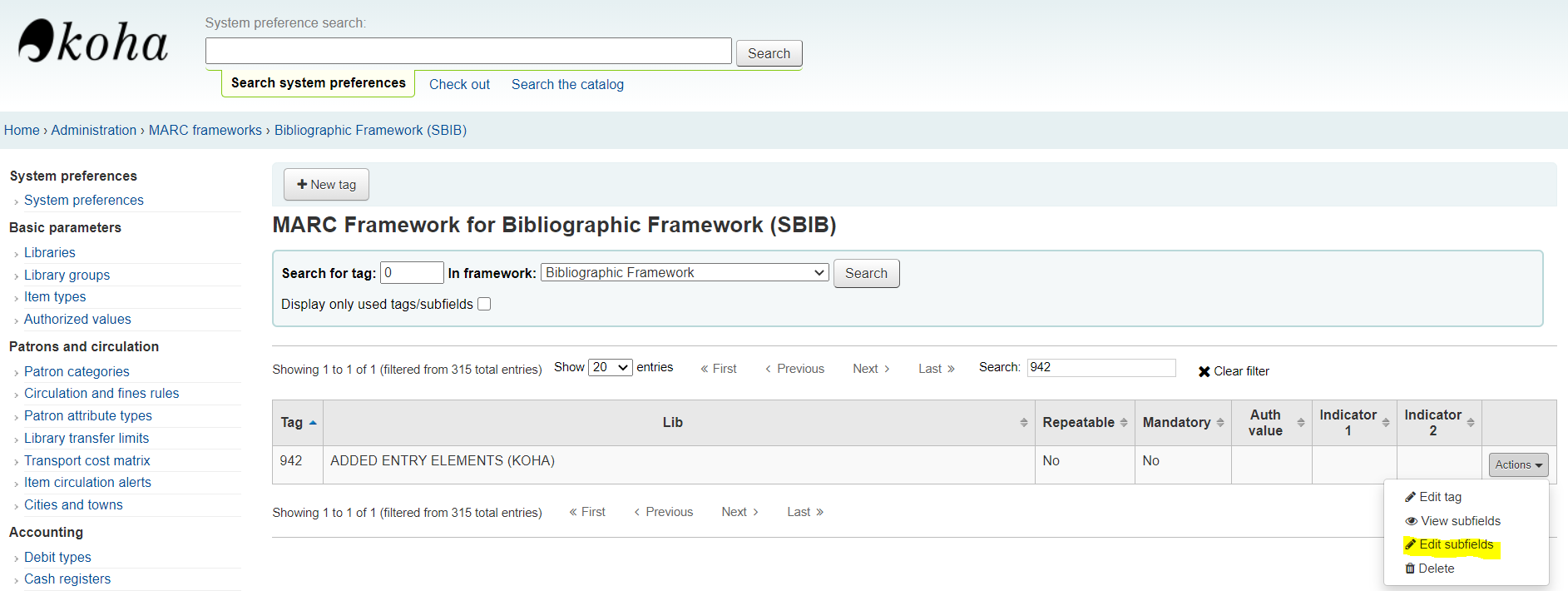Open Circulation and fines rules link
The width and height of the screenshot is (1568, 591).
pyautogui.click(x=101, y=393)
